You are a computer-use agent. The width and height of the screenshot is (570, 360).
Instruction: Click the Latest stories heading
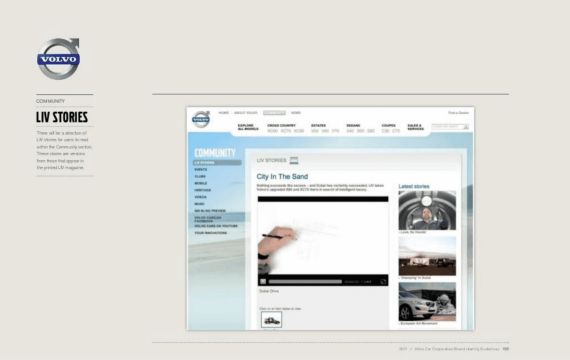[x=414, y=187]
